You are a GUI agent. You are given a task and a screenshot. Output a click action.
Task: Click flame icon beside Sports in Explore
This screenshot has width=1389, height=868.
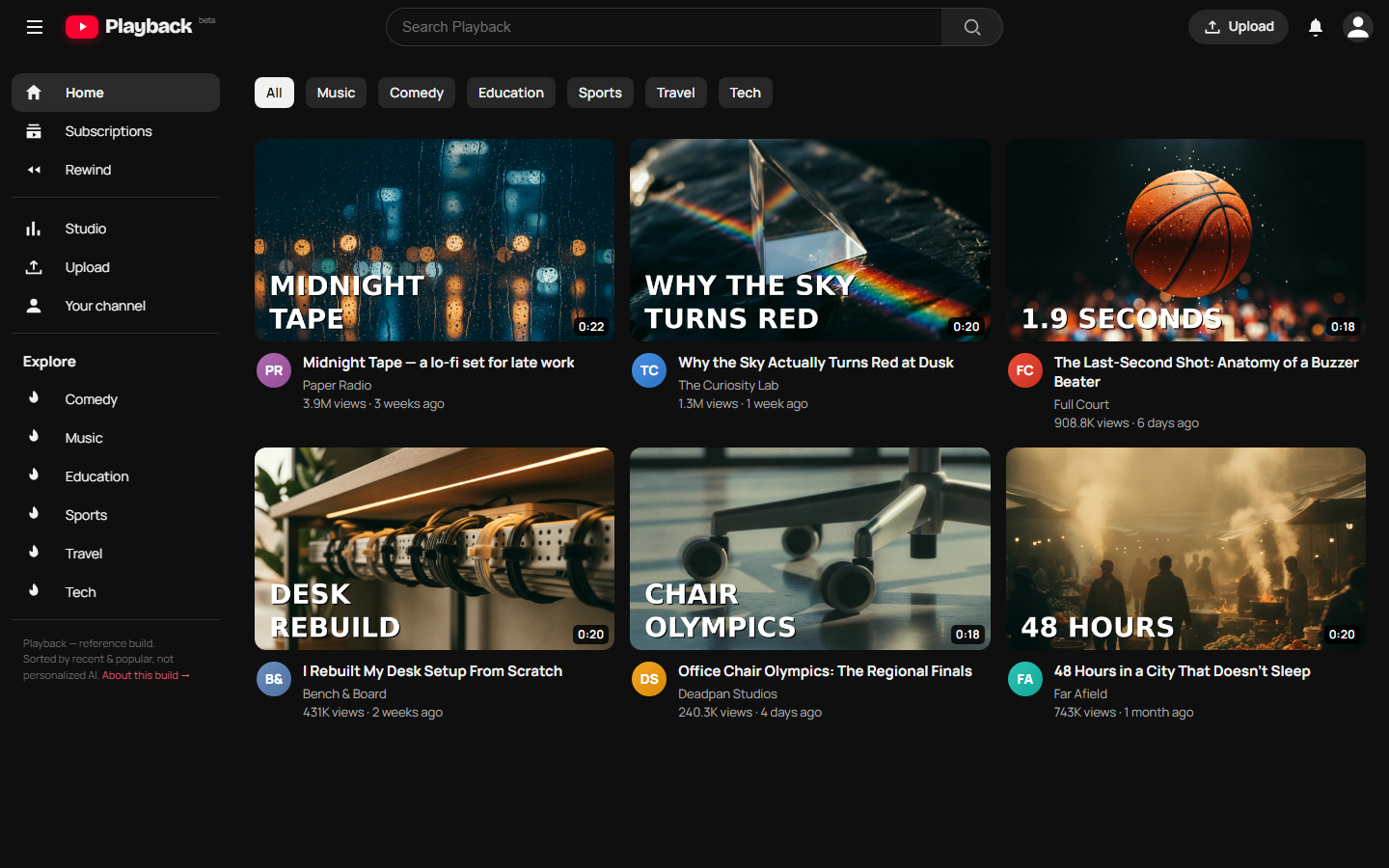click(x=34, y=513)
